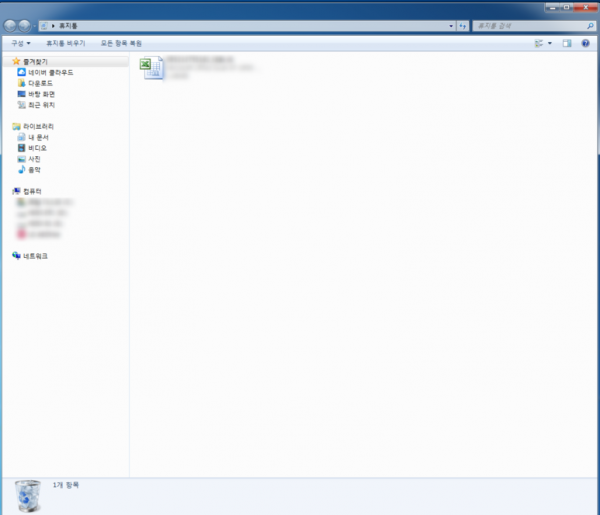Select 컴퓨터 (Computer) in the sidebar

[x=32, y=191]
